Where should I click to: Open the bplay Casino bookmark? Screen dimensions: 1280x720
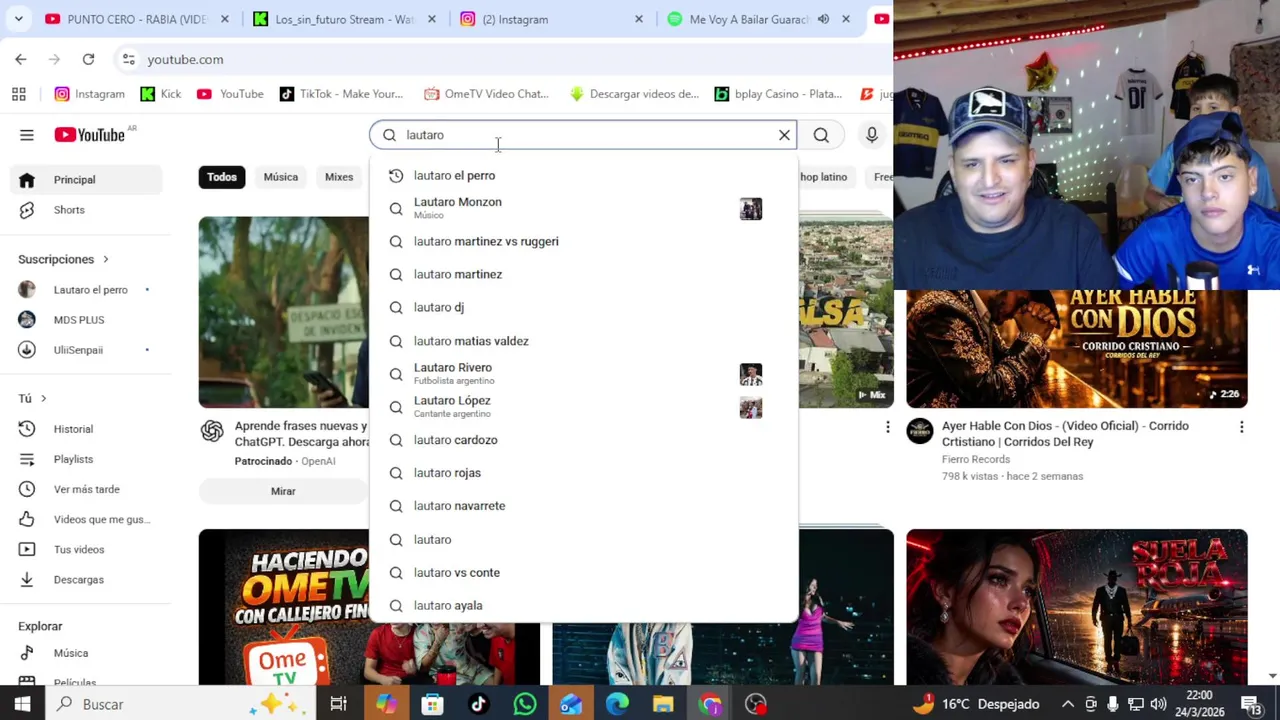(778, 94)
